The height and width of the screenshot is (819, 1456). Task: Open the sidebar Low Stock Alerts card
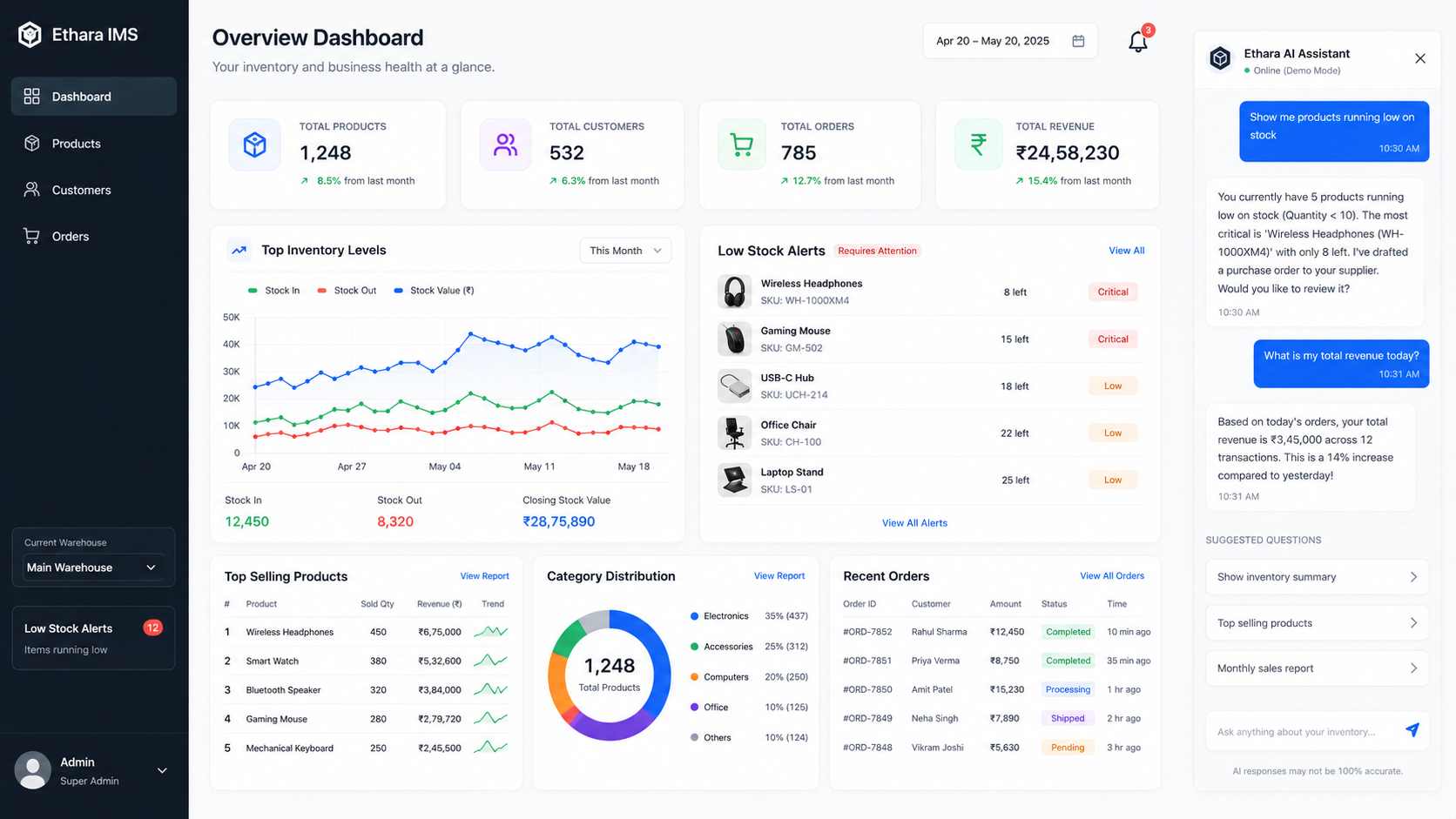pos(93,638)
